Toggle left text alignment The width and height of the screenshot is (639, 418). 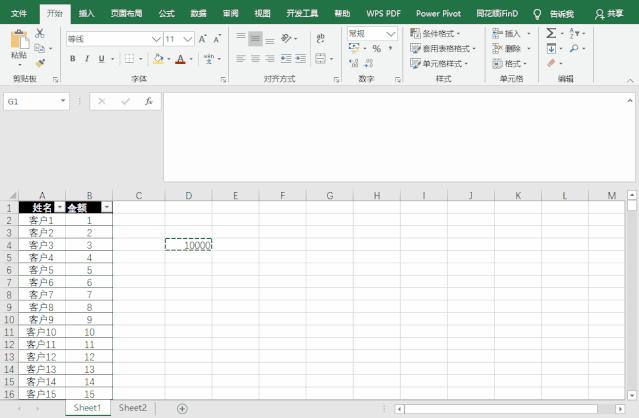point(241,59)
